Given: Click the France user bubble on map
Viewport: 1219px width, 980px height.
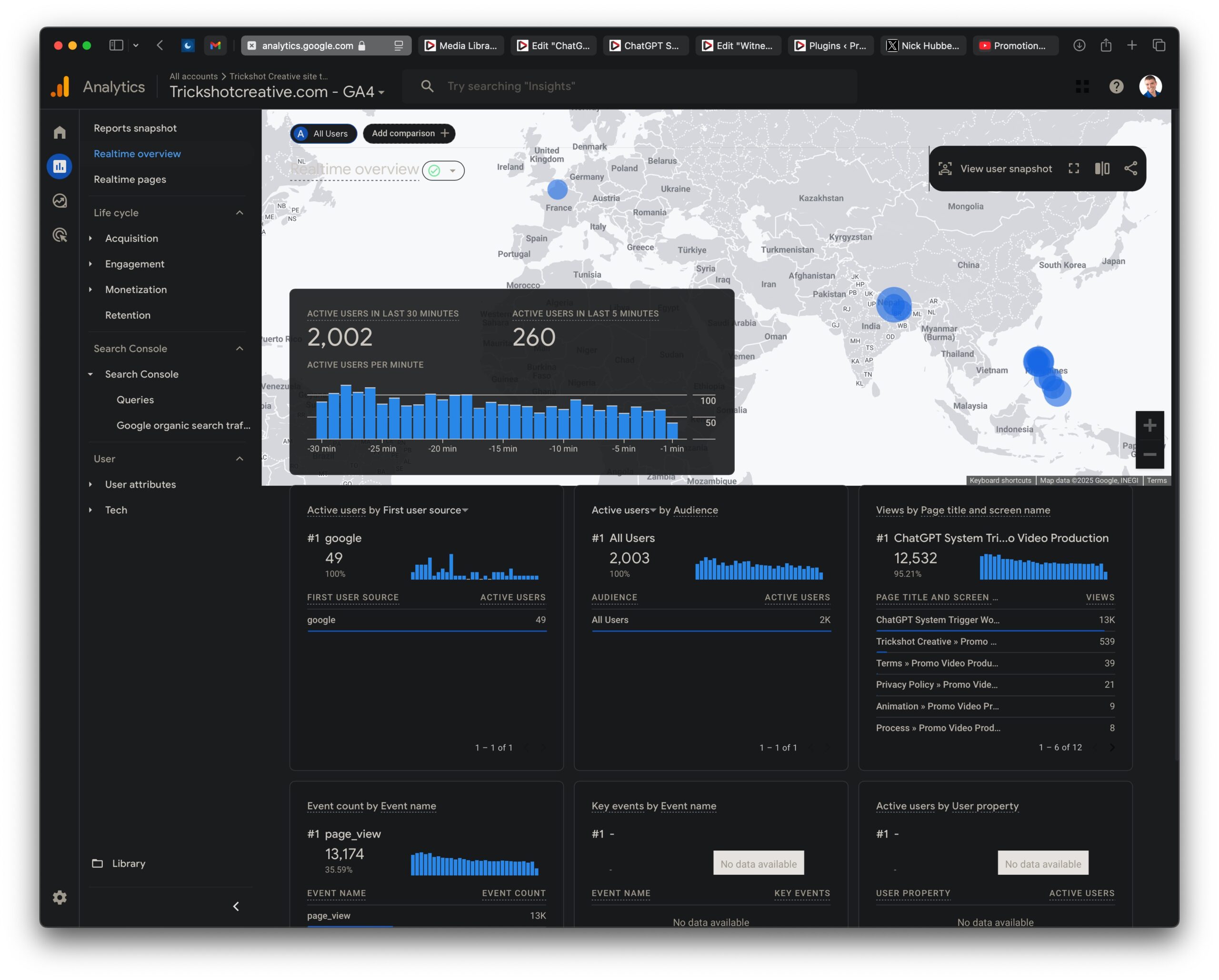Looking at the screenshot, I should (558, 190).
